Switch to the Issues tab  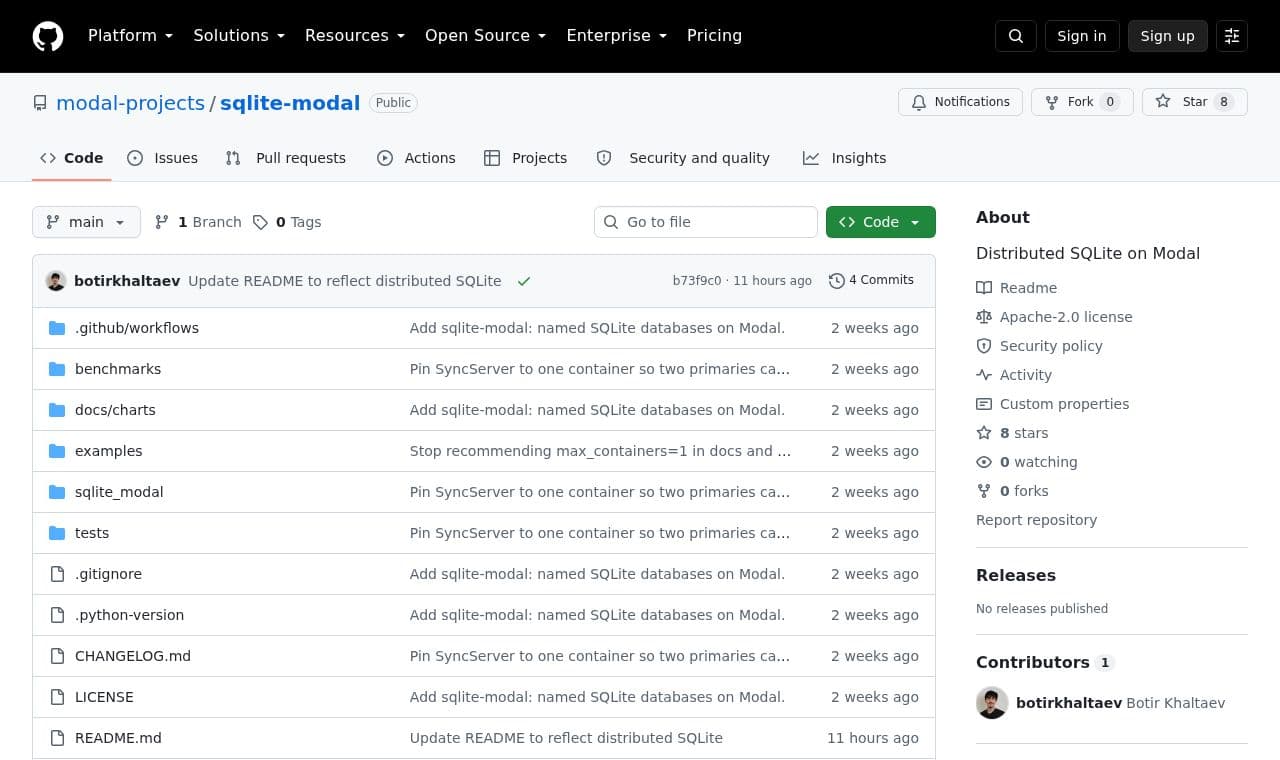point(163,158)
